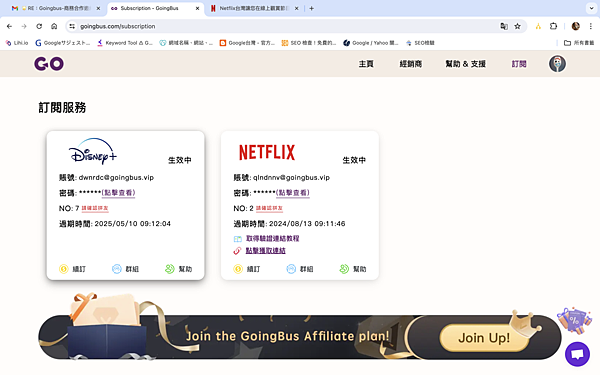Click the Join Up! button

(484, 338)
